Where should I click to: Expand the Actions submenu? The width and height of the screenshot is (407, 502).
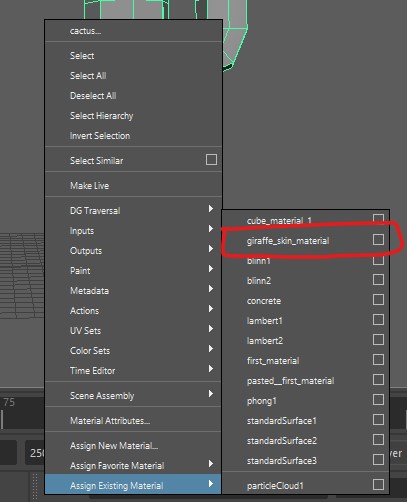133,310
